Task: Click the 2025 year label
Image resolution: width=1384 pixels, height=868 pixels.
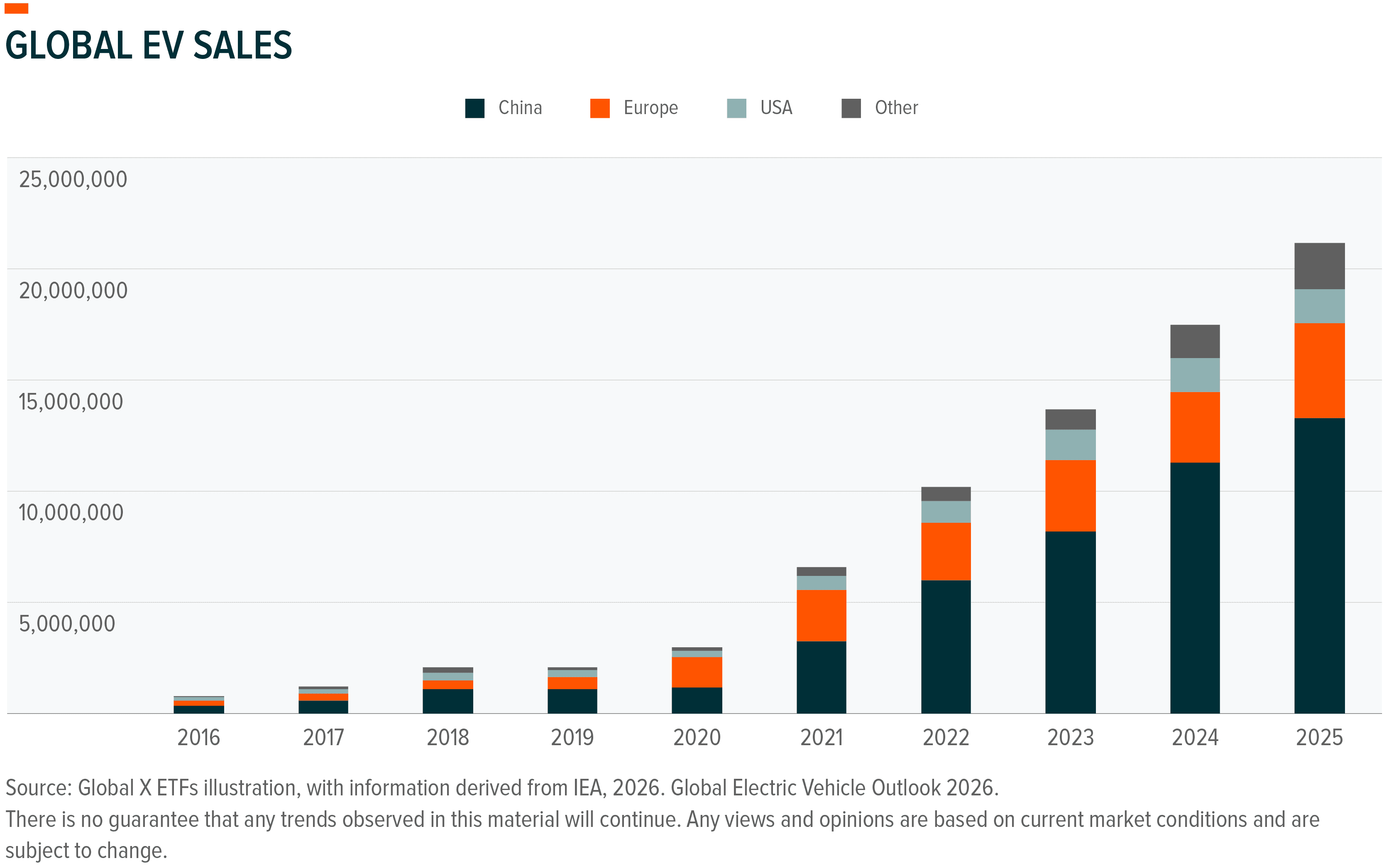Action: pos(1319,738)
